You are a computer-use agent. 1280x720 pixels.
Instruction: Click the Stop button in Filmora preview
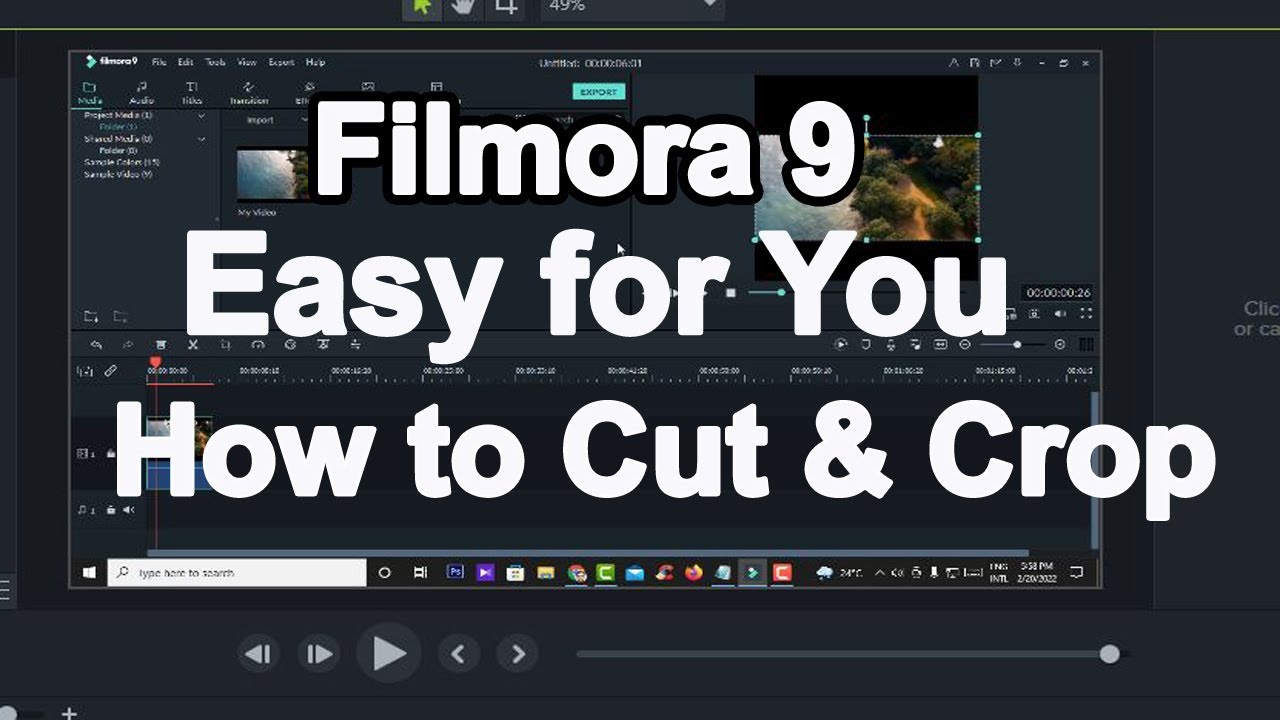[x=731, y=293]
